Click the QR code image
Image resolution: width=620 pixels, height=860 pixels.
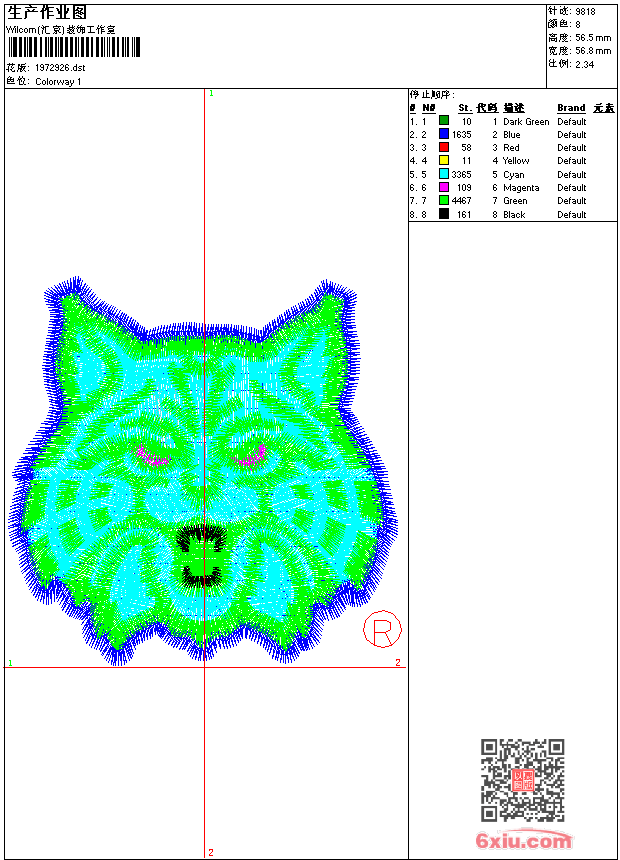(x=523, y=780)
